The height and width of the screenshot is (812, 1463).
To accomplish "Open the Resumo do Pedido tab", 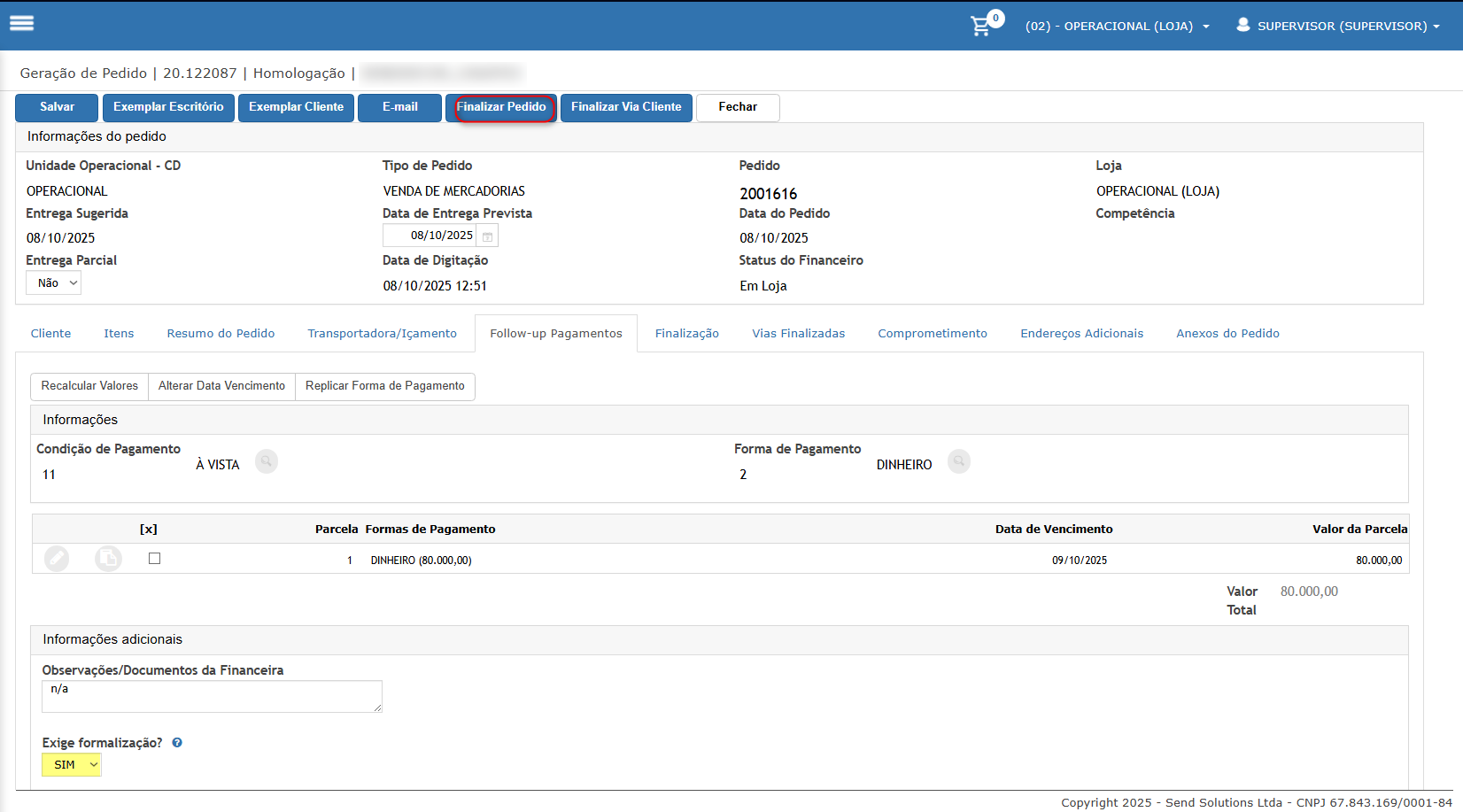I will (221, 334).
